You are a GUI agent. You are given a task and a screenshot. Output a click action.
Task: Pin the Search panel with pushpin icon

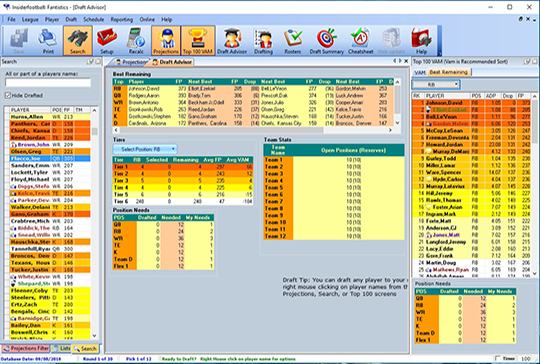[x=90, y=62]
